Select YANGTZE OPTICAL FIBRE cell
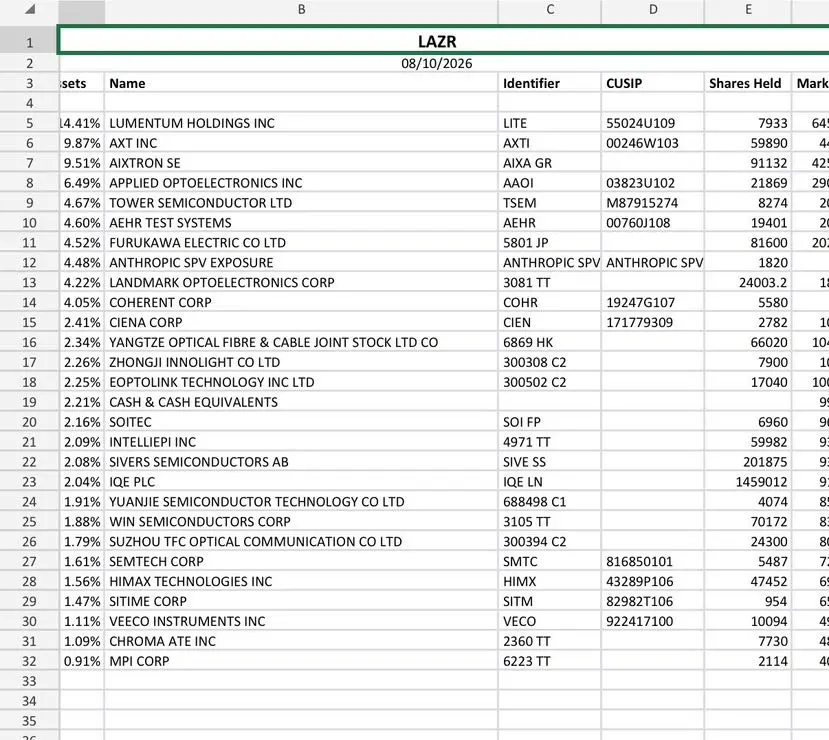Screen dimensions: 829x740 (301, 343)
